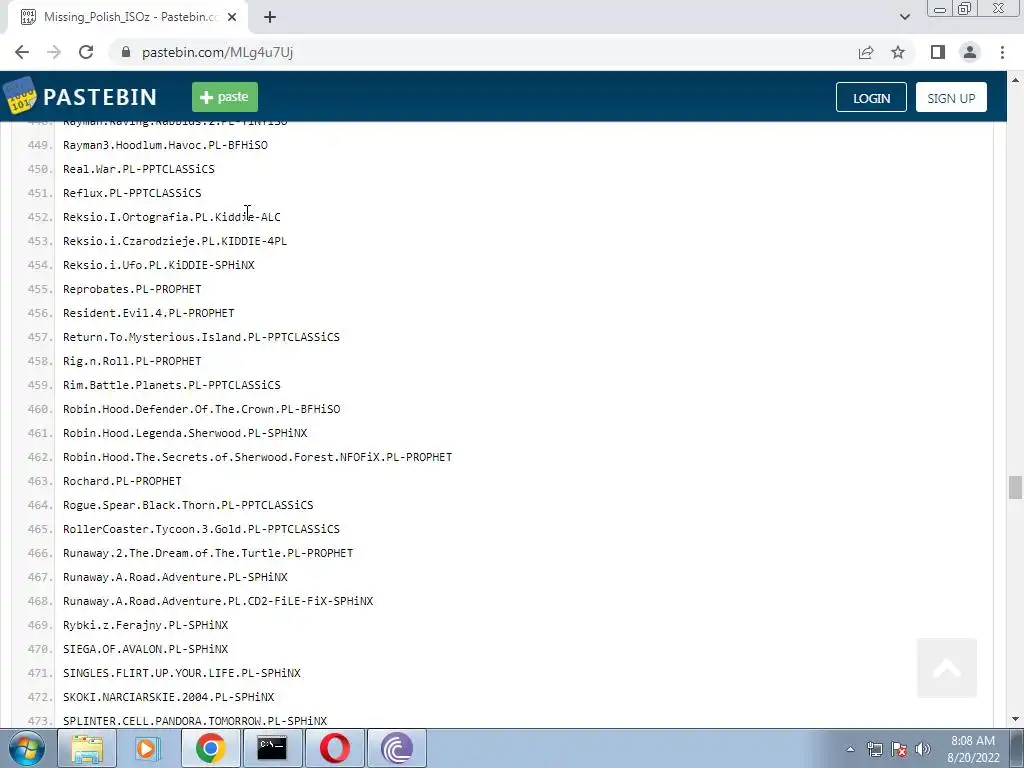
Task: Click the Pastebin logo icon
Action: tap(20, 95)
